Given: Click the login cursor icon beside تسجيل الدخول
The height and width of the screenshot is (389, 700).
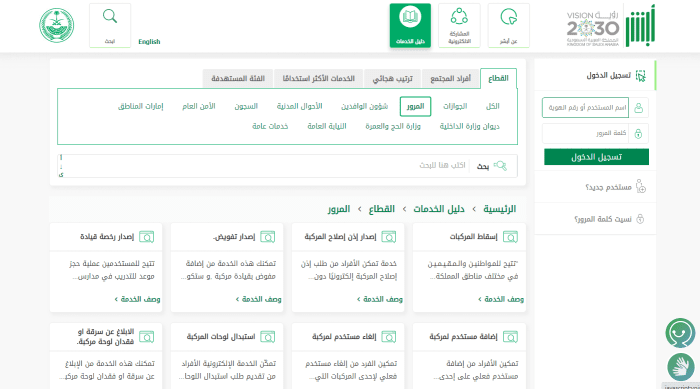Looking at the screenshot, I should 641,75.
